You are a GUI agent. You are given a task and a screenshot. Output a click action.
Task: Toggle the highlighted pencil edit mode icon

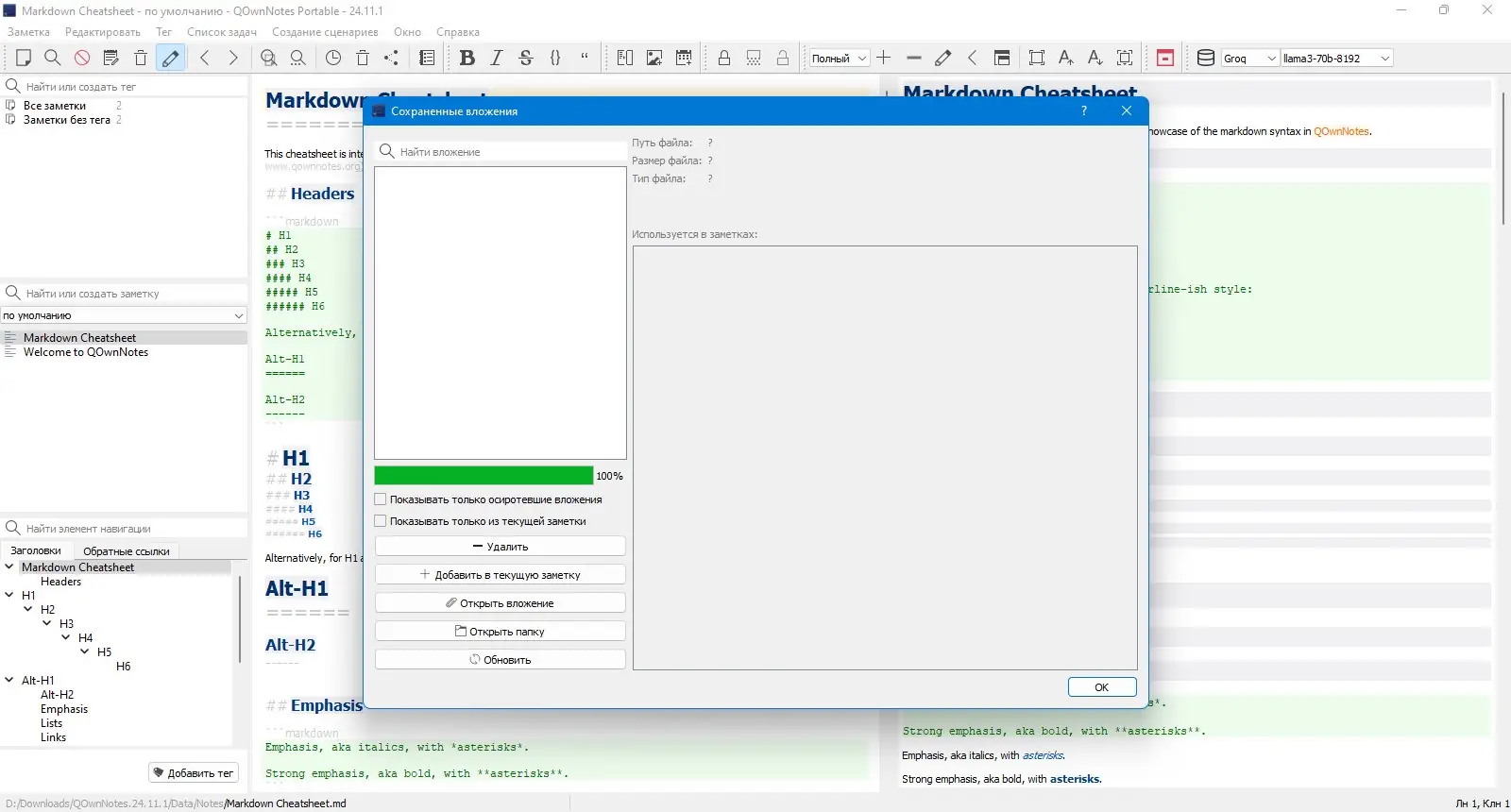click(171, 58)
